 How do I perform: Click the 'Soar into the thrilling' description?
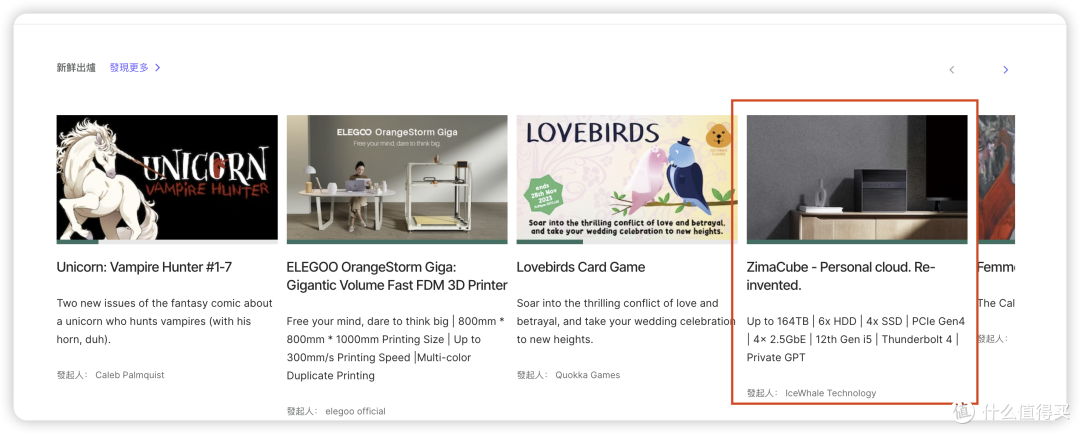coord(627,321)
